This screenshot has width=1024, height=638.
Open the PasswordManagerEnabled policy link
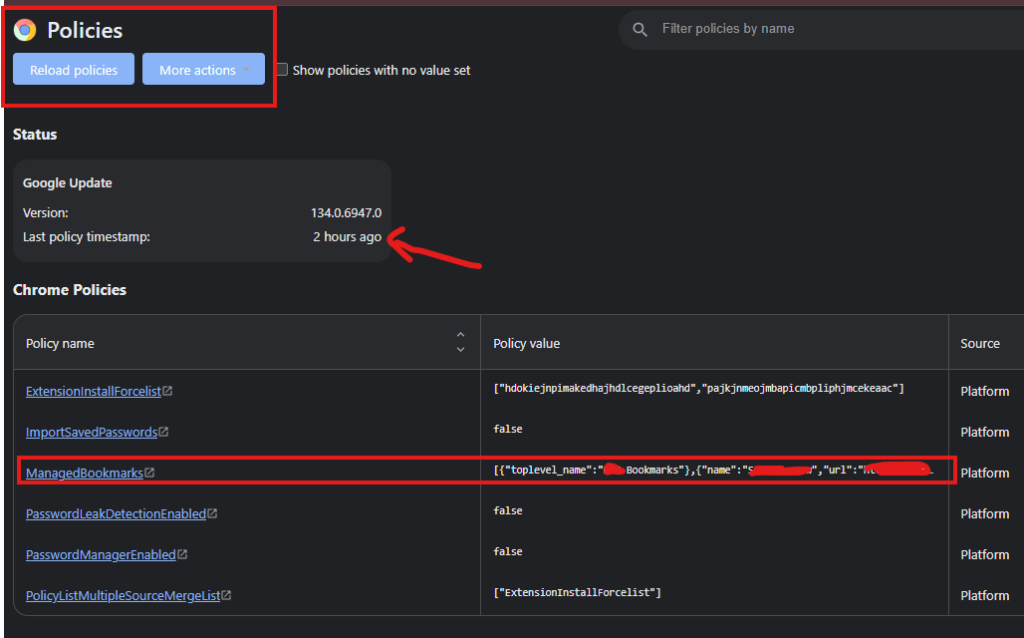[100, 554]
